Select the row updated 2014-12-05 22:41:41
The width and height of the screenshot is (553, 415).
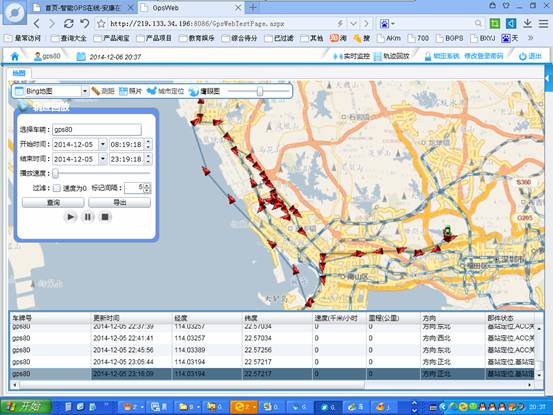[x=273, y=338]
